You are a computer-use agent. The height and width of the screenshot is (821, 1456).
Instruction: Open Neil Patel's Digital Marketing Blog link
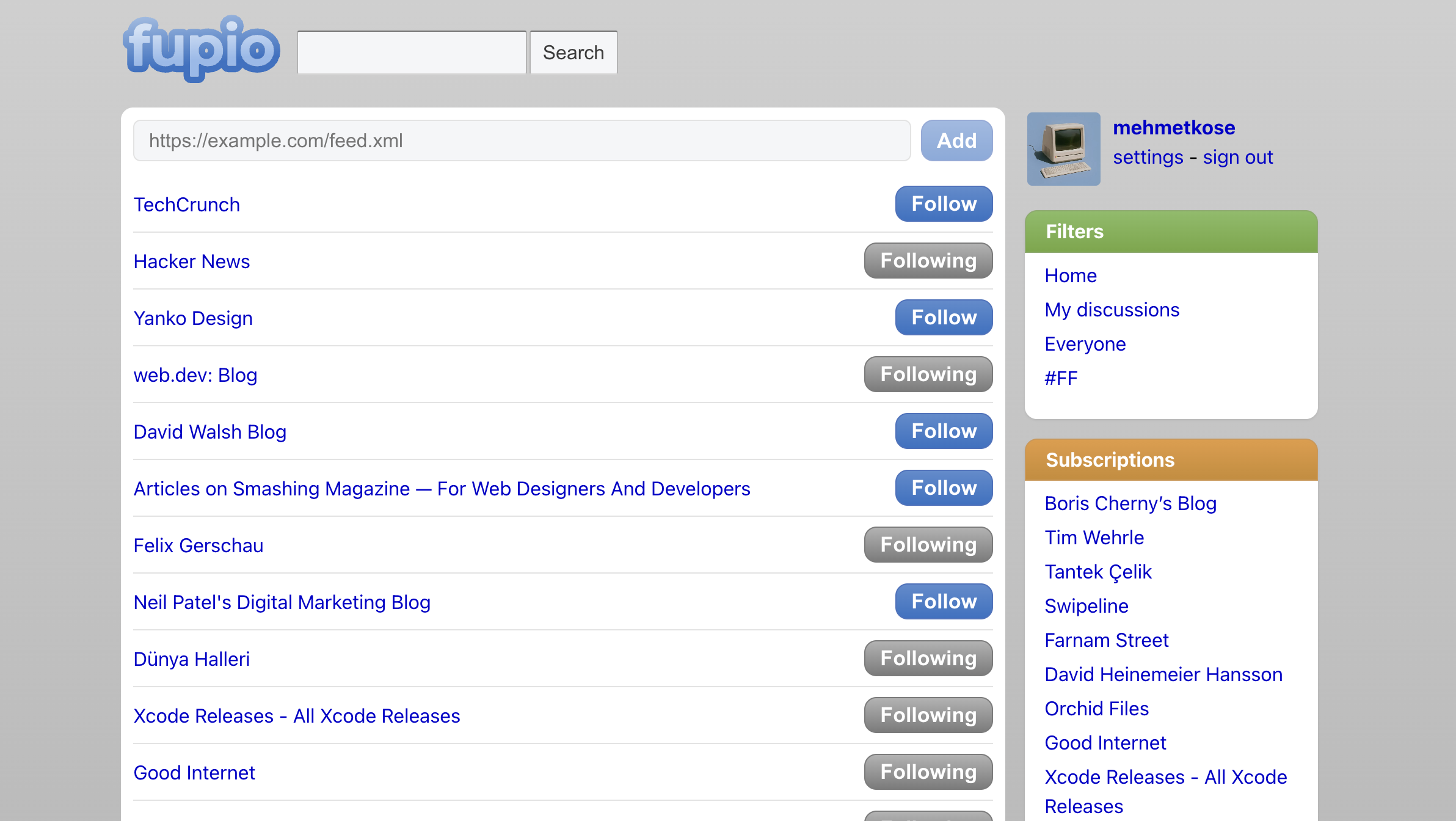282,602
